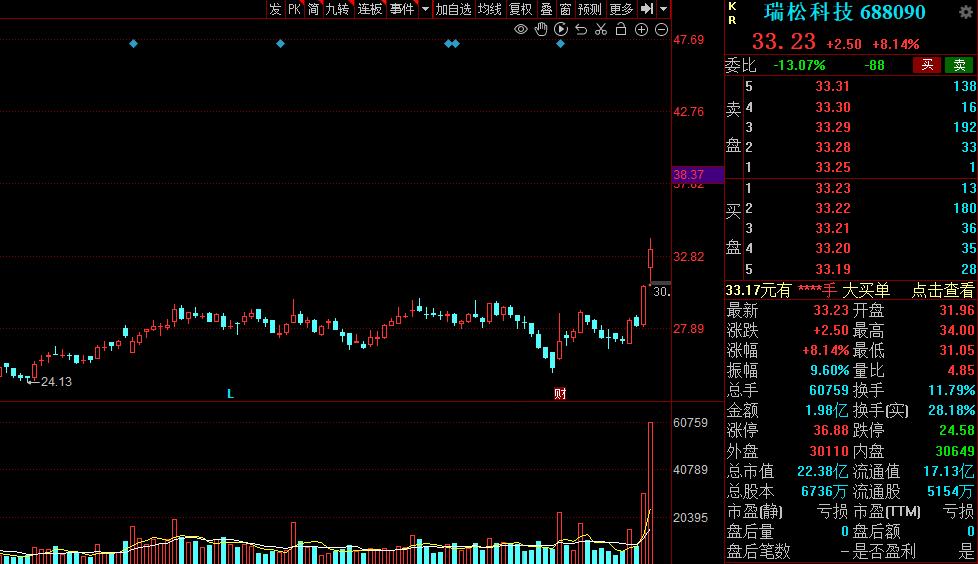Screen dimensions: 978x564
Task: Click the 33.17元有 大买单 notice
Action: click(808, 290)
